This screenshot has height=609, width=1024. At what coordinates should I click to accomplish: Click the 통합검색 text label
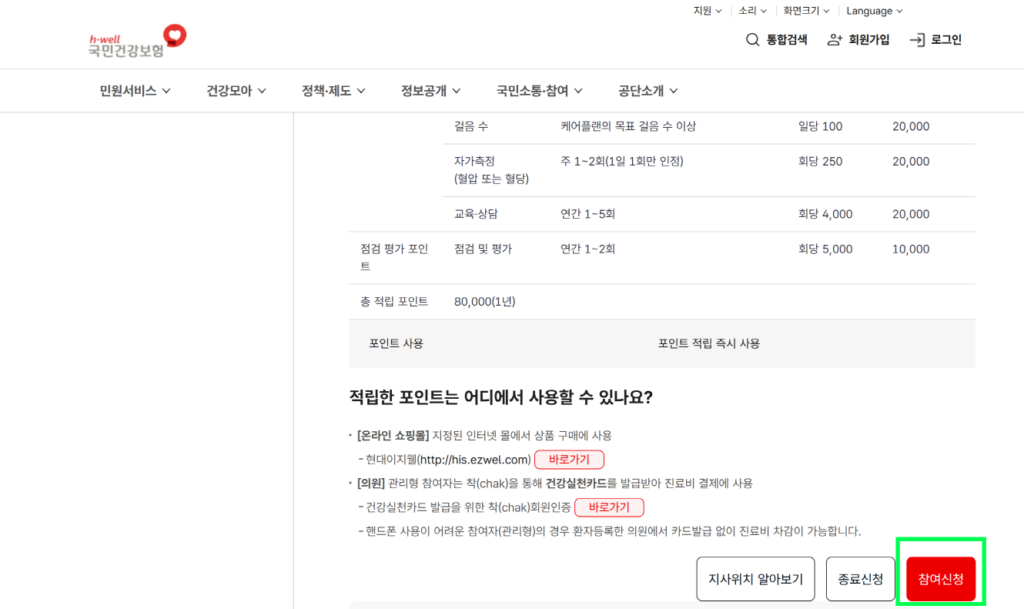point(786,40)
